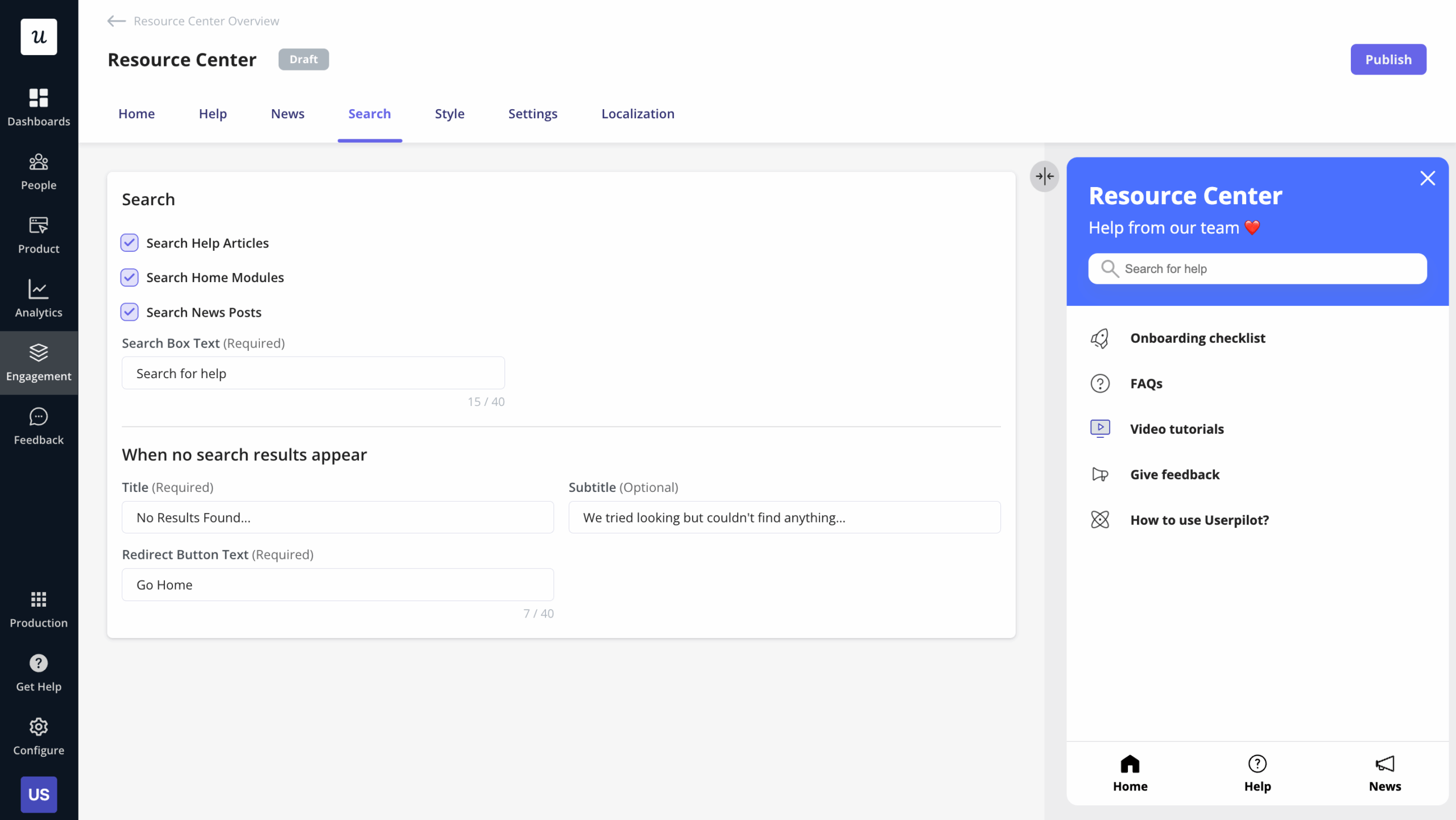Screen dimensions: 1456x820
Task: Switch to the Localization tab
Action: [638, 113]
